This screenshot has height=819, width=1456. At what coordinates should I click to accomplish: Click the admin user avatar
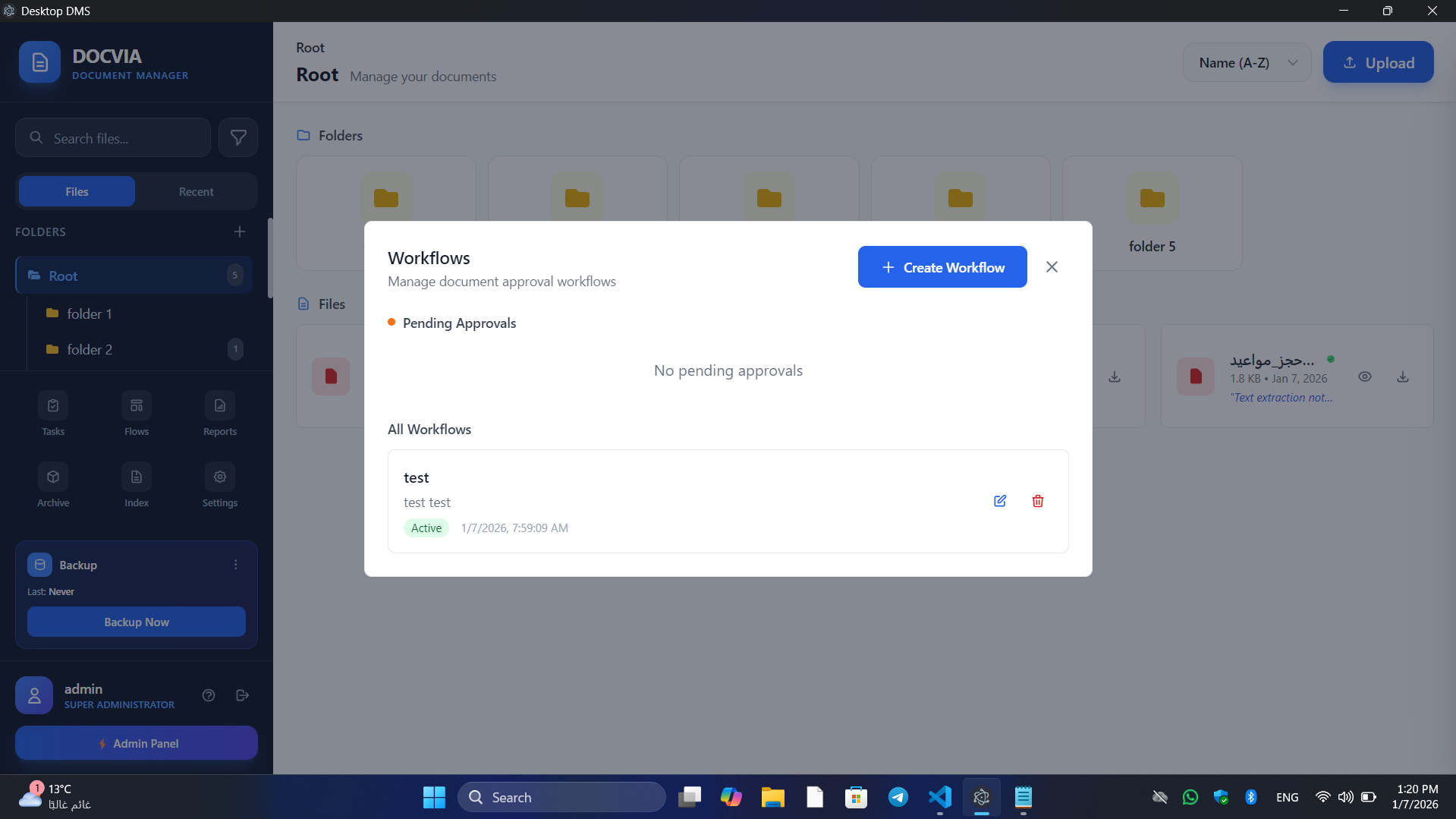[x=34, y=695]
